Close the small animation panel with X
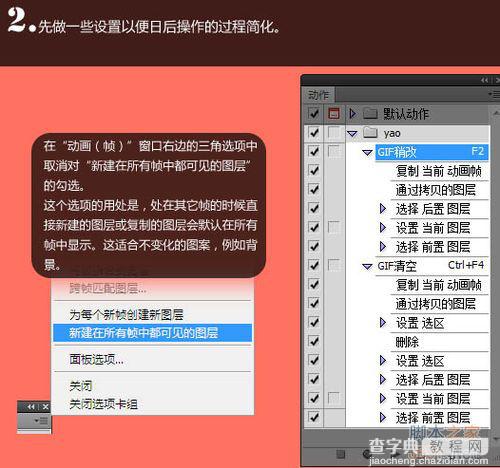This screenshot has height=468, width=500. click(x=46, y=407)
